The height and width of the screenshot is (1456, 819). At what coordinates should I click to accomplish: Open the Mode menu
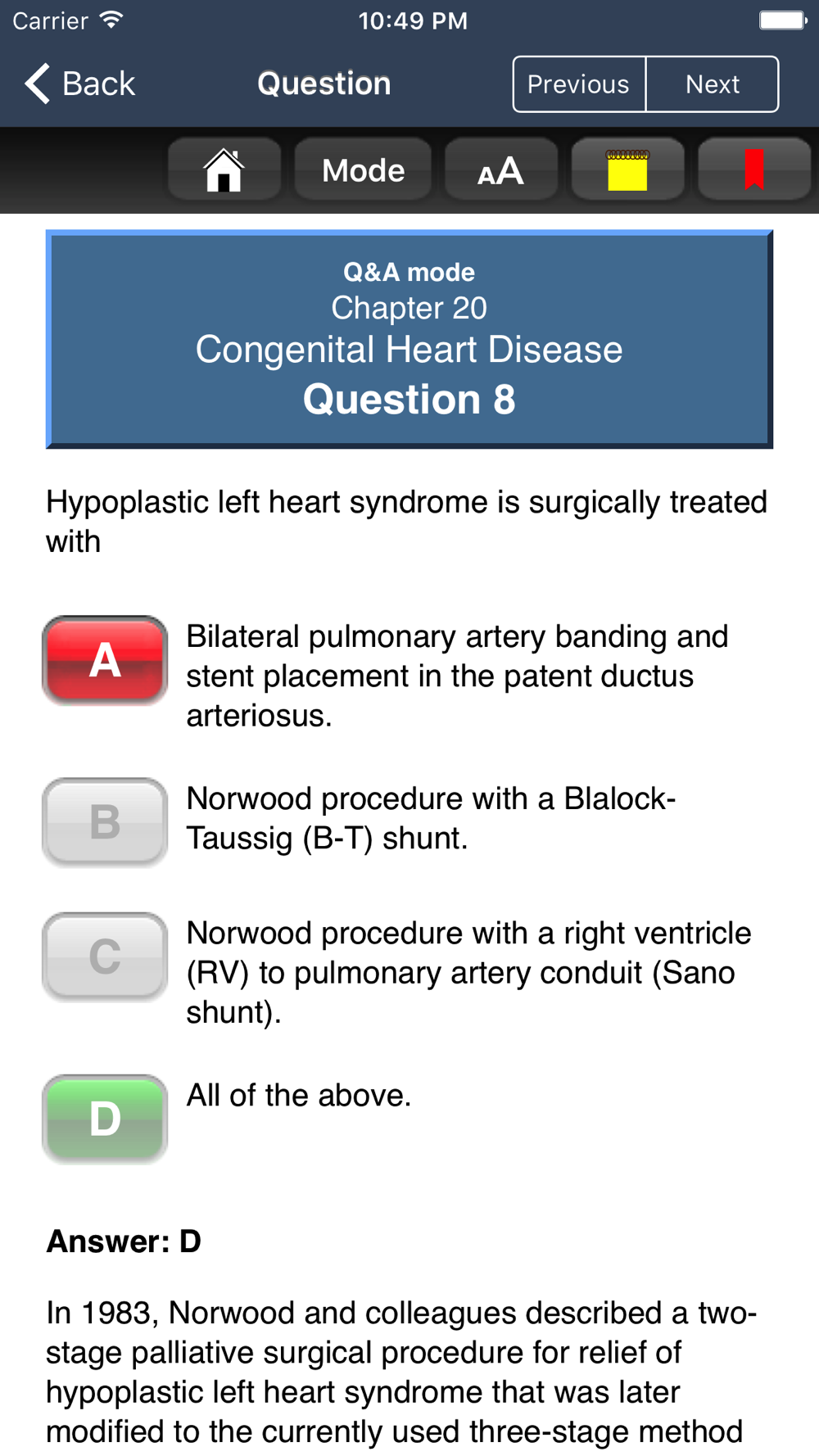tap(363, 170)
